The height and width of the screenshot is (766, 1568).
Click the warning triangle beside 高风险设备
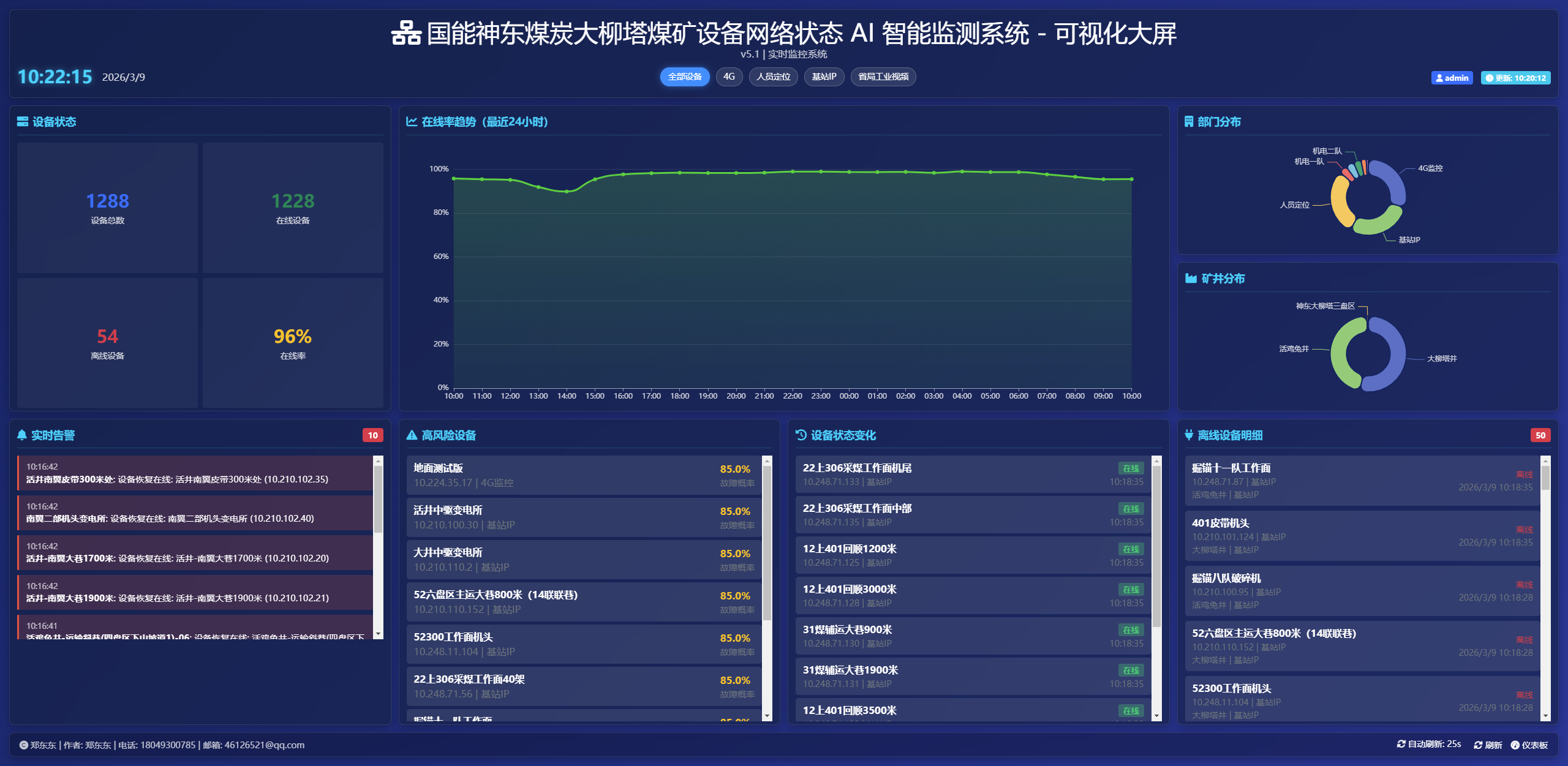pyautogui.click(x=412, y=435)
